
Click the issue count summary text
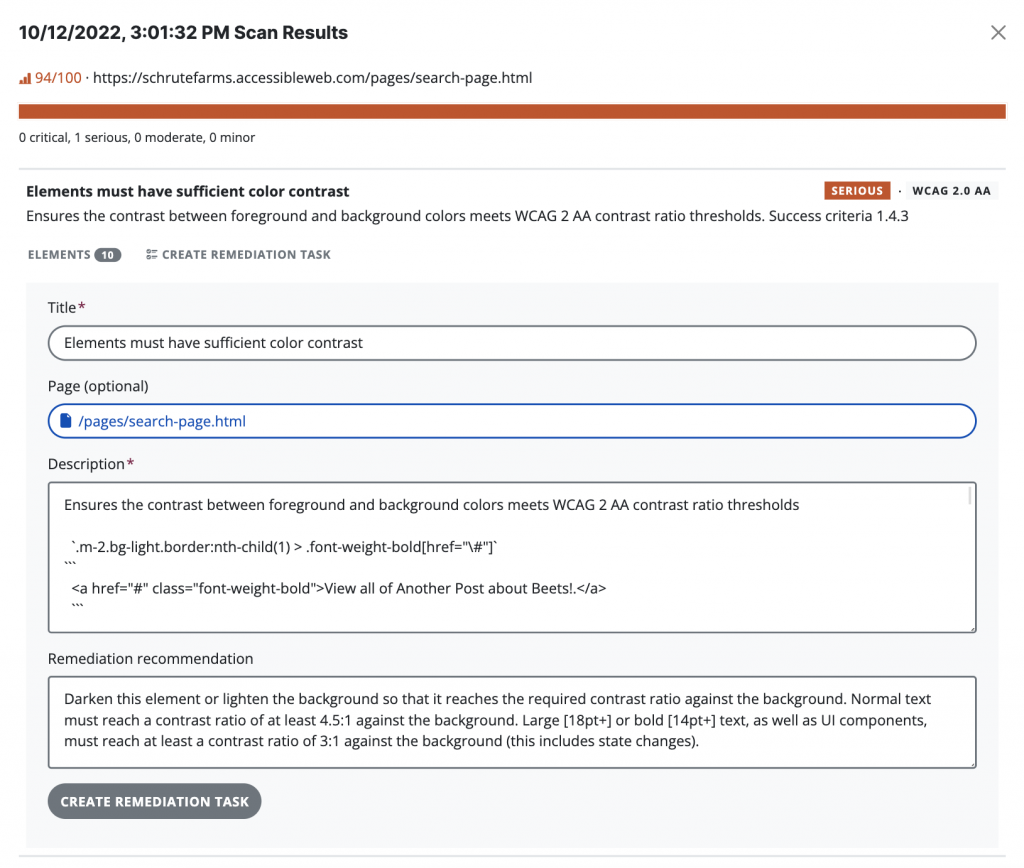[136, 138]
